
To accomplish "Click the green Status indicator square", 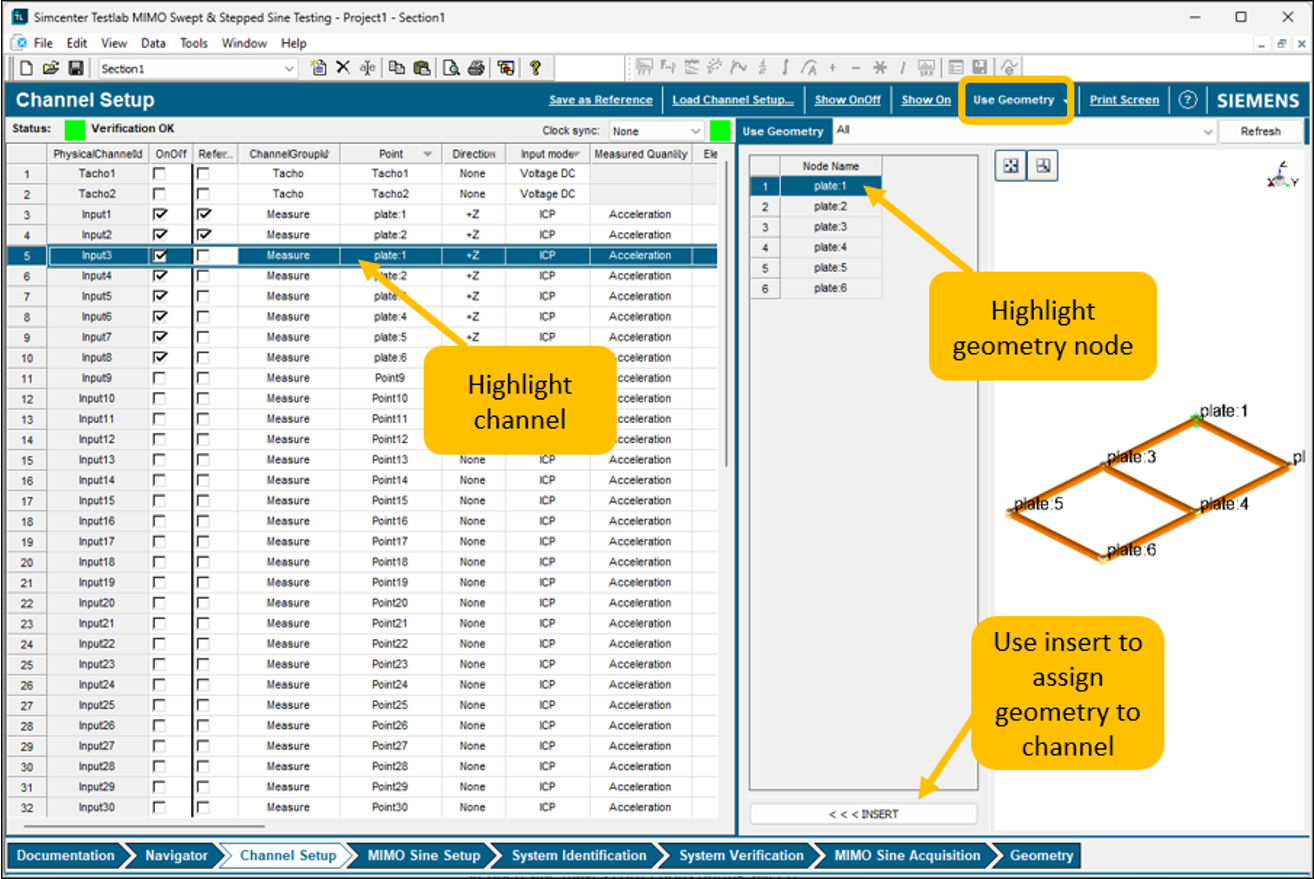I will 75,130.
